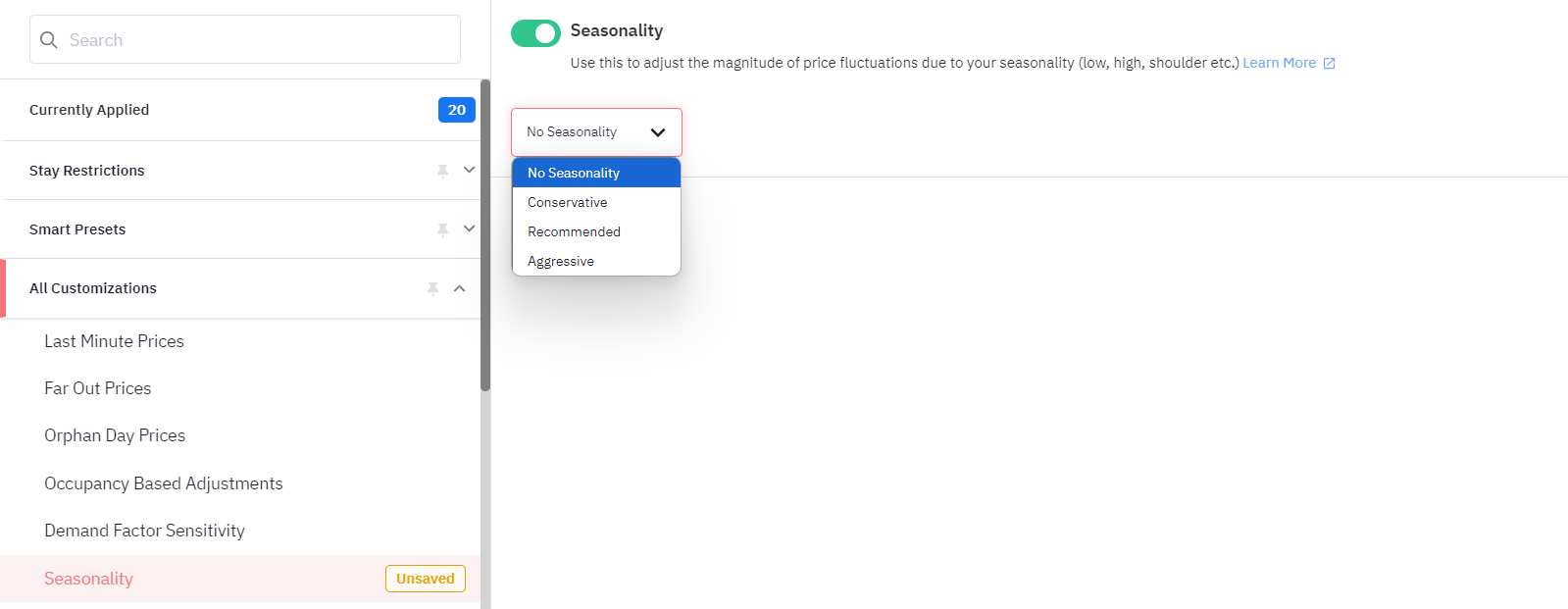The height and width of the screenshot is (609, 1568).
Task: Focus the Search input field
Action: coord(245,39)
